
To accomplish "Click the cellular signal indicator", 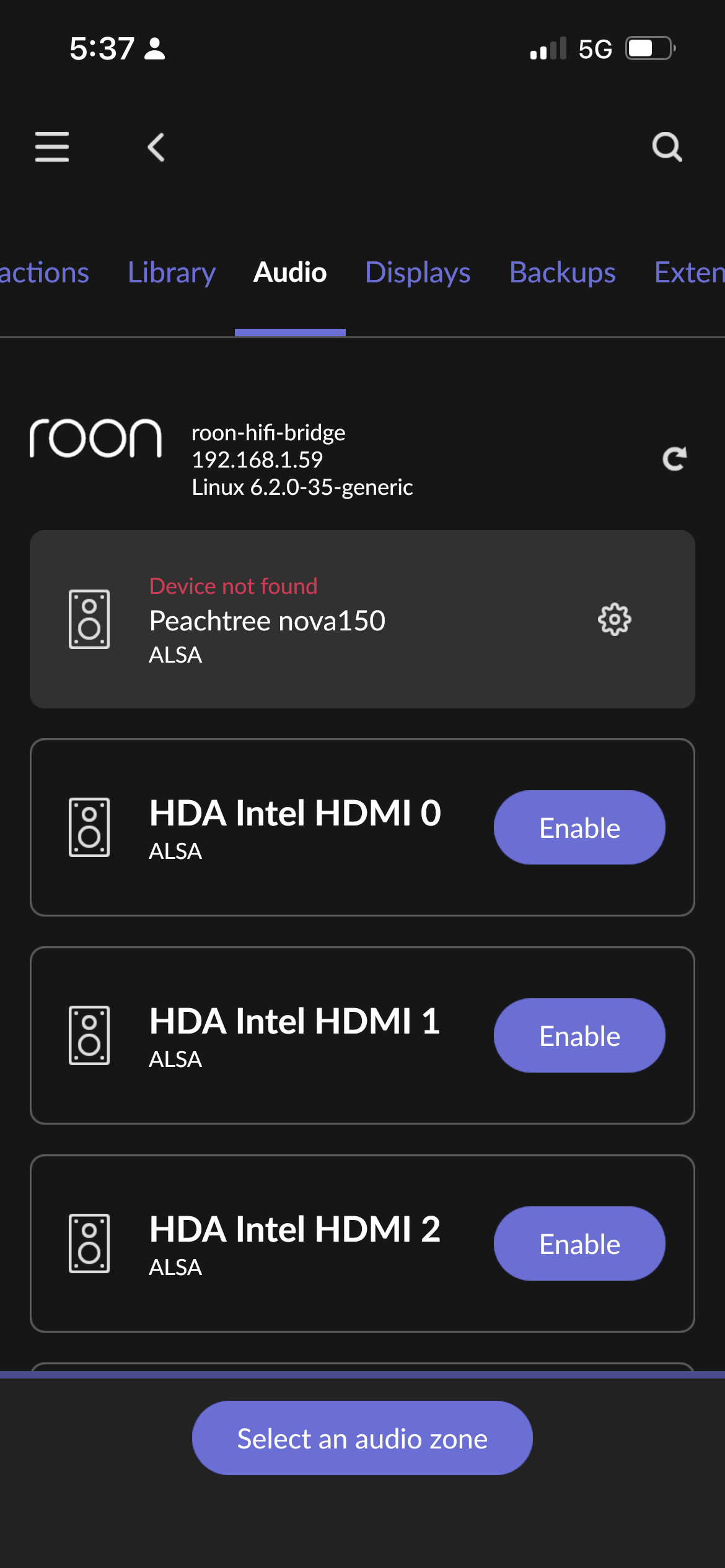I will click(547, 48).
